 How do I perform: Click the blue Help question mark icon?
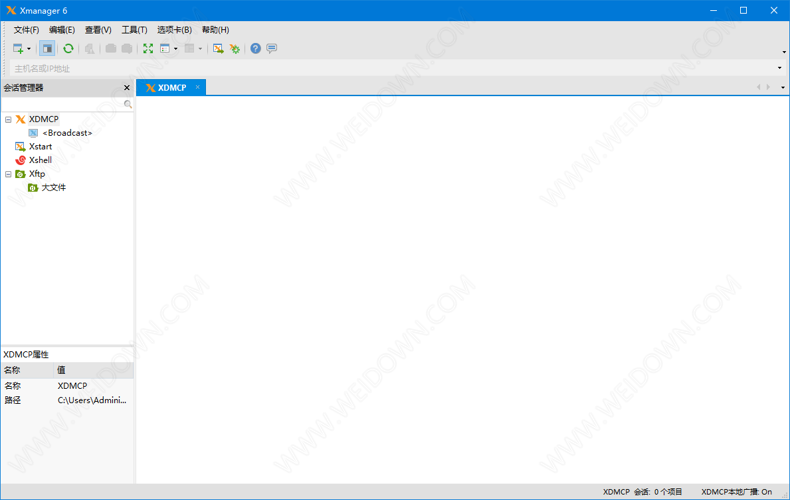coord(255,48)
